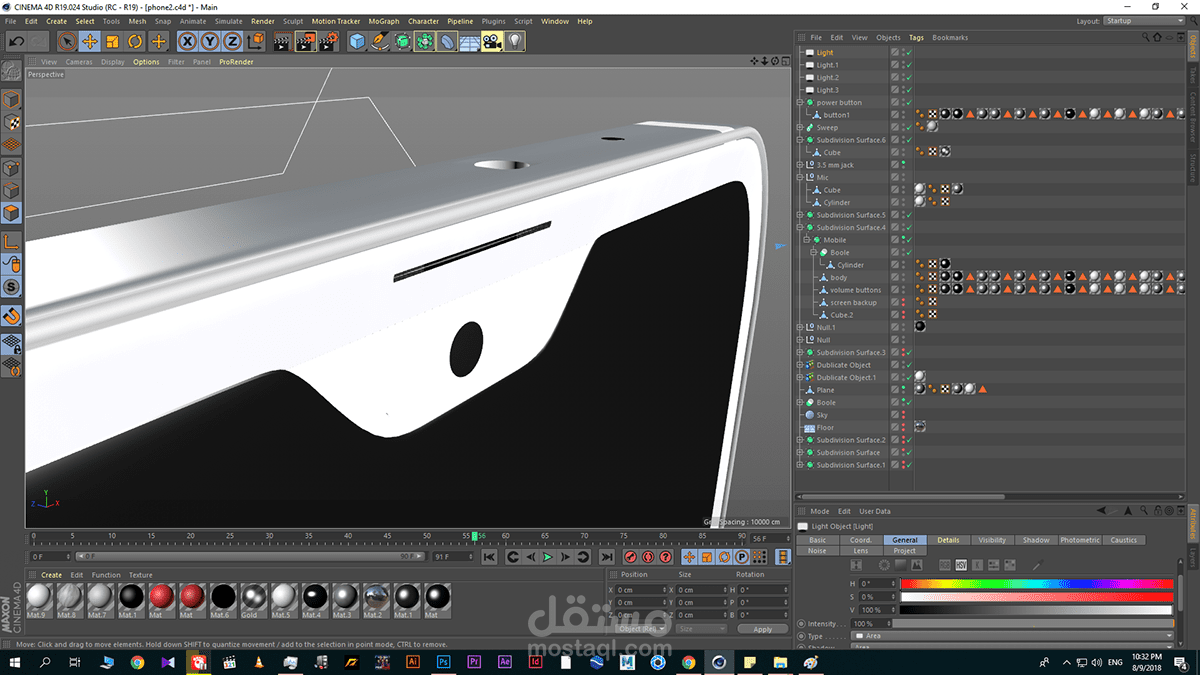Toggle visibility dots of Light.2 object
1200x675 pixels.
[903, 78]
